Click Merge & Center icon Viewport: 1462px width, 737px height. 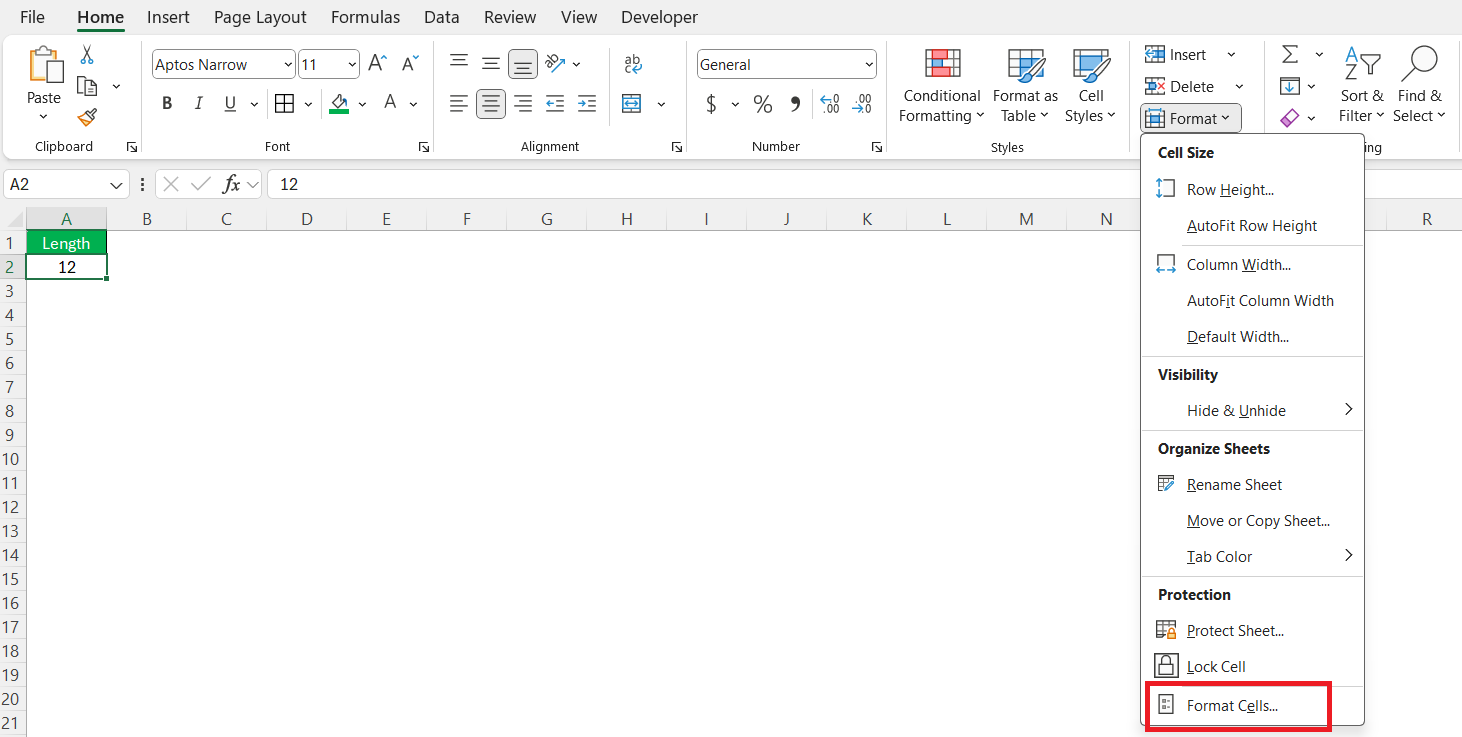[x=632, y=103]
